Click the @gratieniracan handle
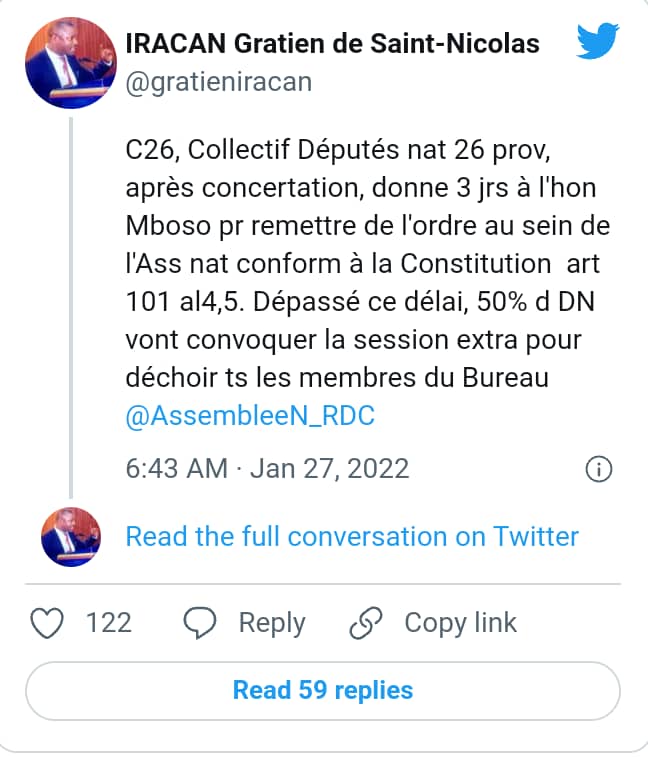The image size is (648, 757). [x=218, y=82]
